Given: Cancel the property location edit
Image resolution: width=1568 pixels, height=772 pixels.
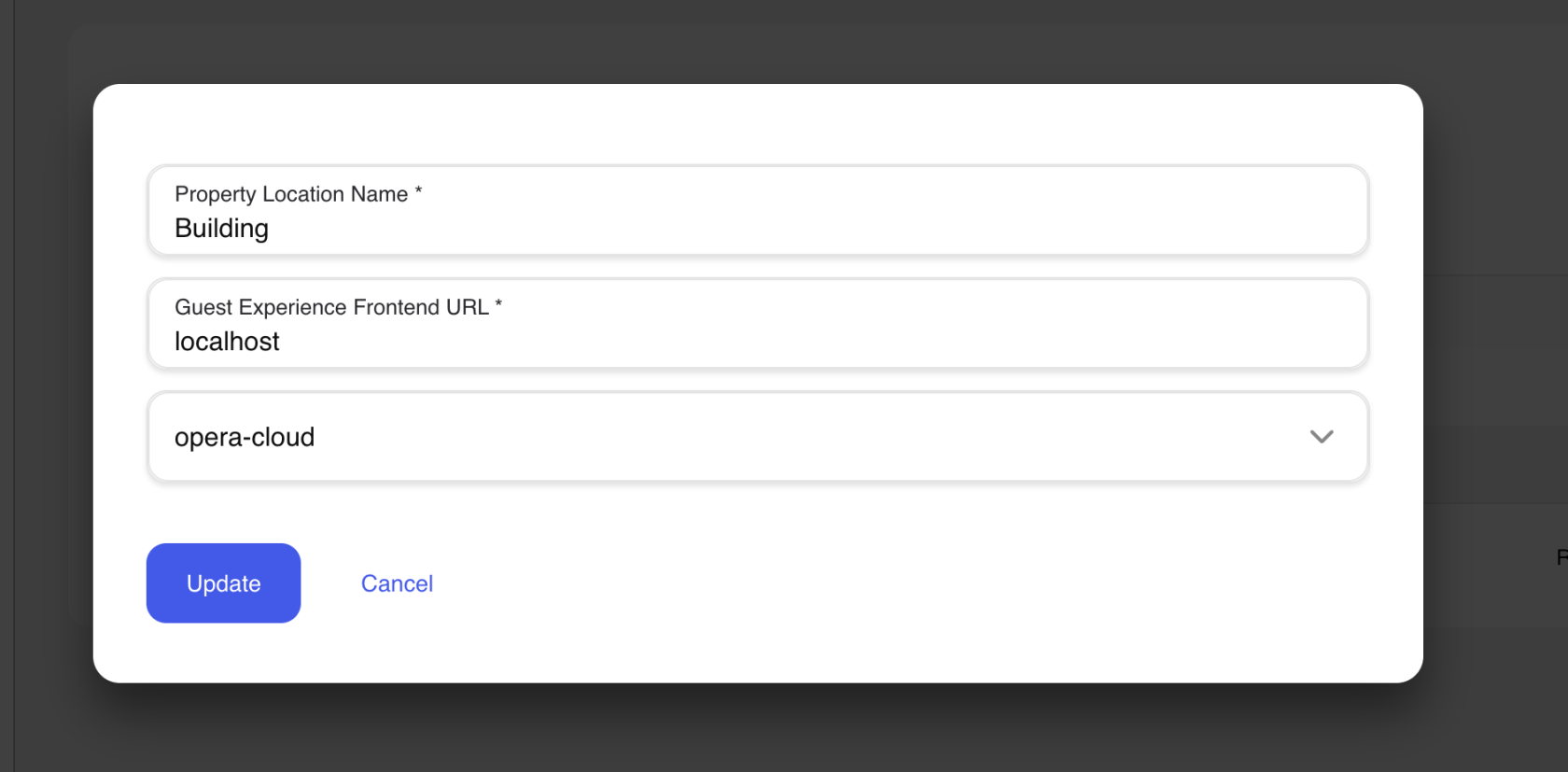Looking at the screenshot, I should (x=397, y=583).
